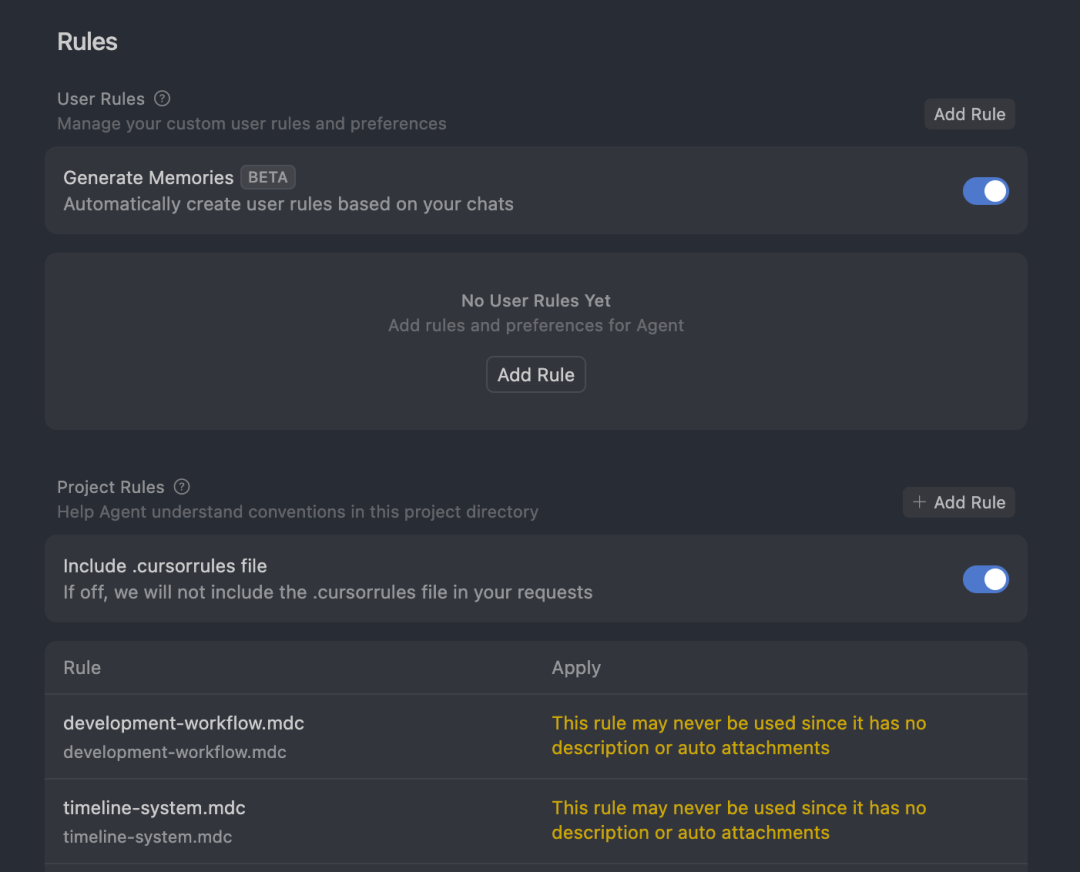
Task: Click the warning message for timeline-system.mdc
Action: click(x=738, y=820)
